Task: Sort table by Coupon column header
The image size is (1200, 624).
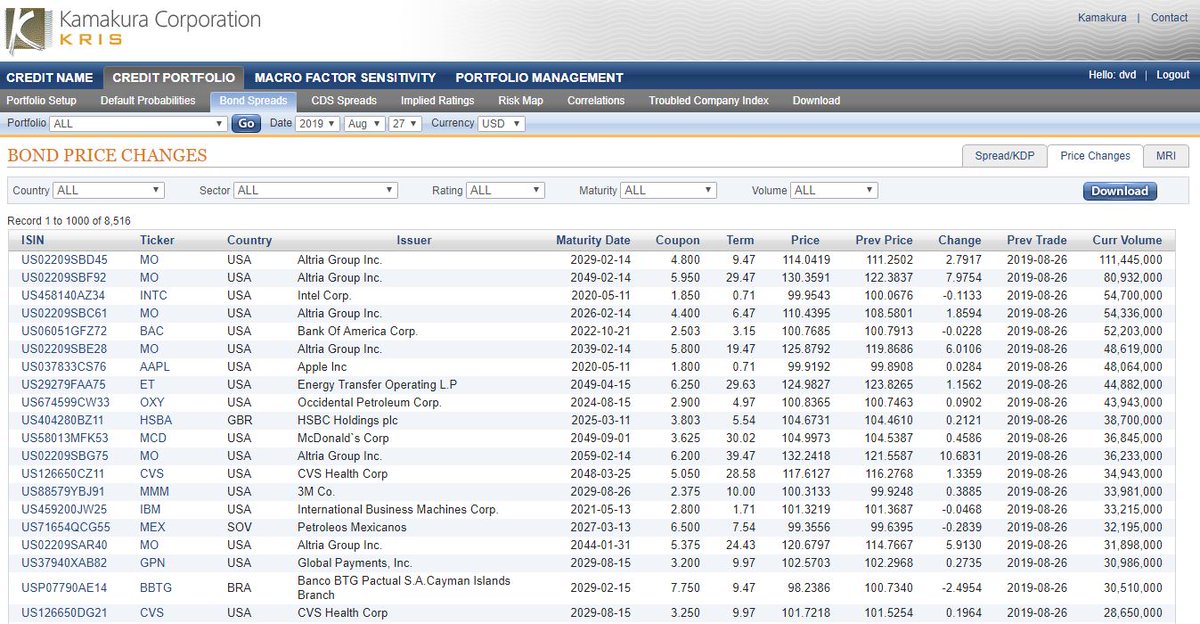Action: click(x=678, y=240)
